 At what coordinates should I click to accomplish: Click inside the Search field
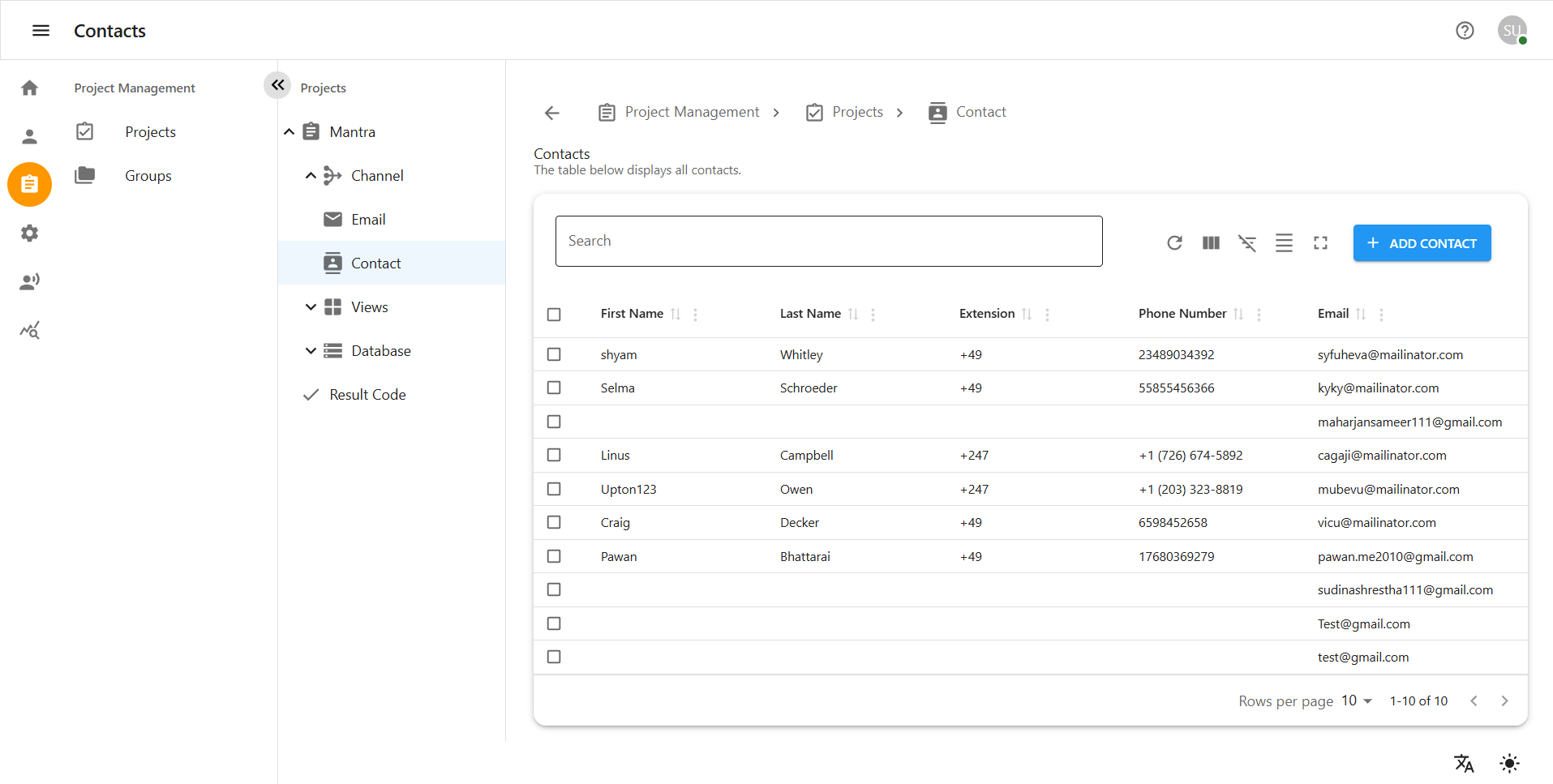828,241
